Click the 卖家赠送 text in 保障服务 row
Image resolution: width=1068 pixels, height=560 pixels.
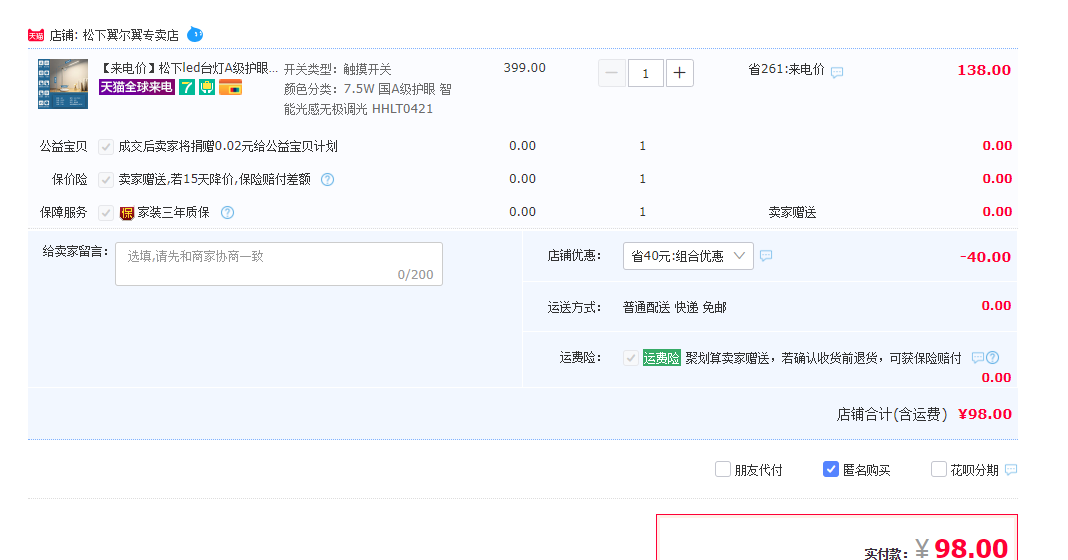(x=792, y=213)
